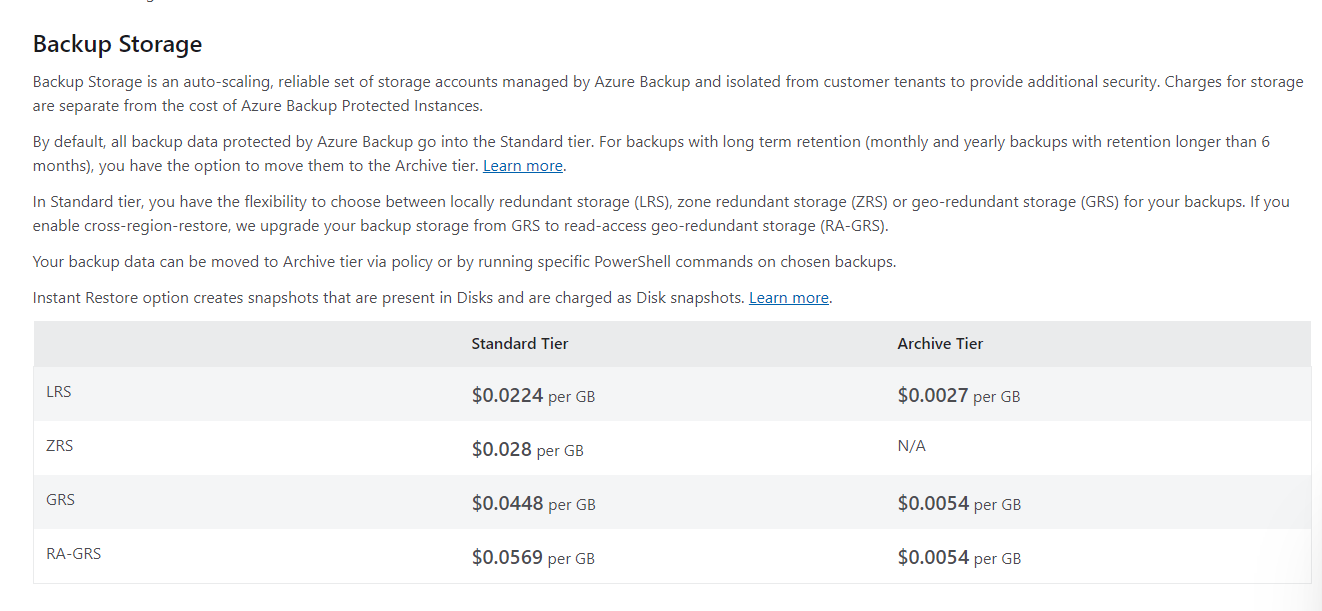Select the Standard Tier column header

click(520, 344)
